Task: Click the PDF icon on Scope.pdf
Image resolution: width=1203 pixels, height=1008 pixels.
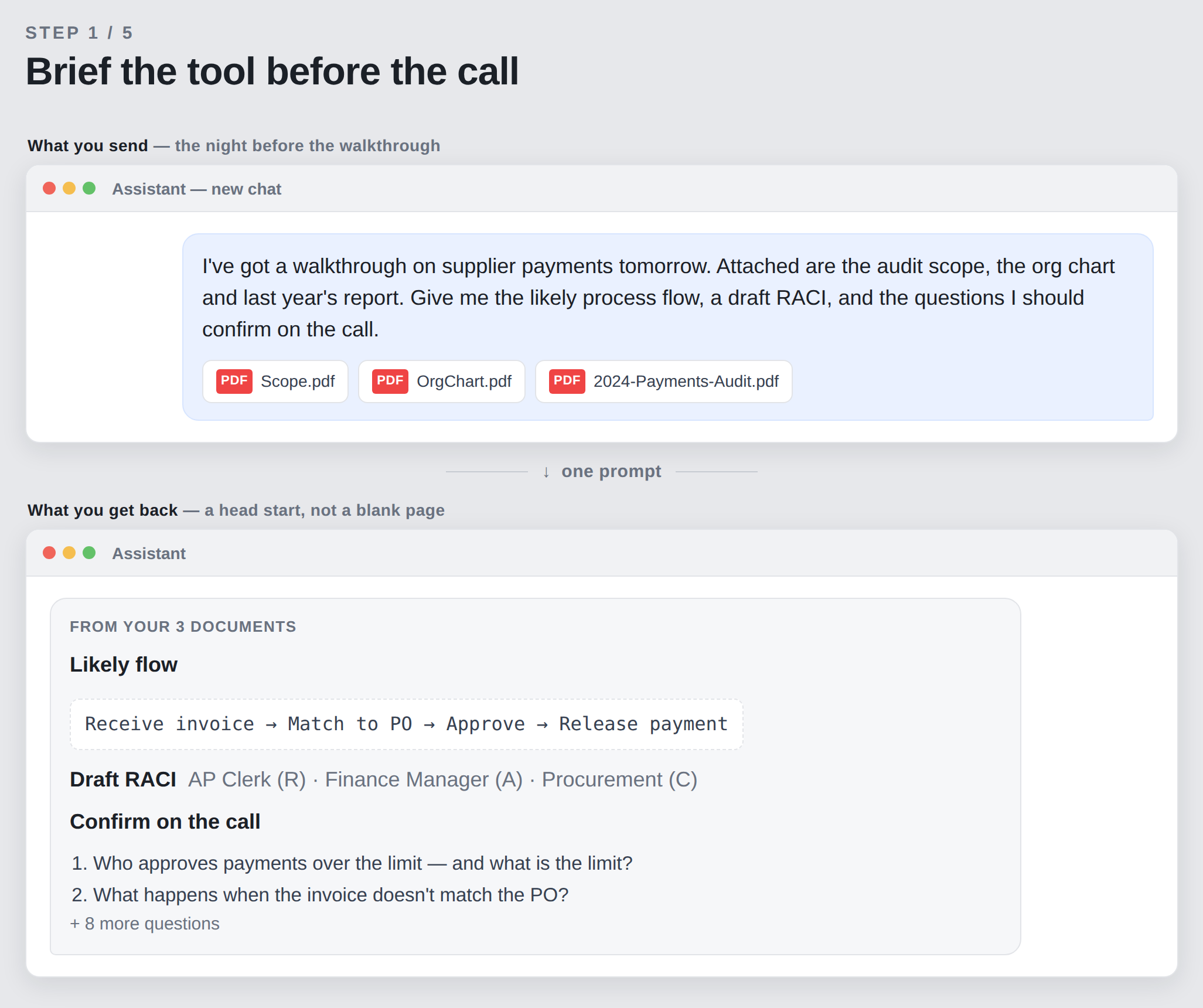Action: coord(234,381)
